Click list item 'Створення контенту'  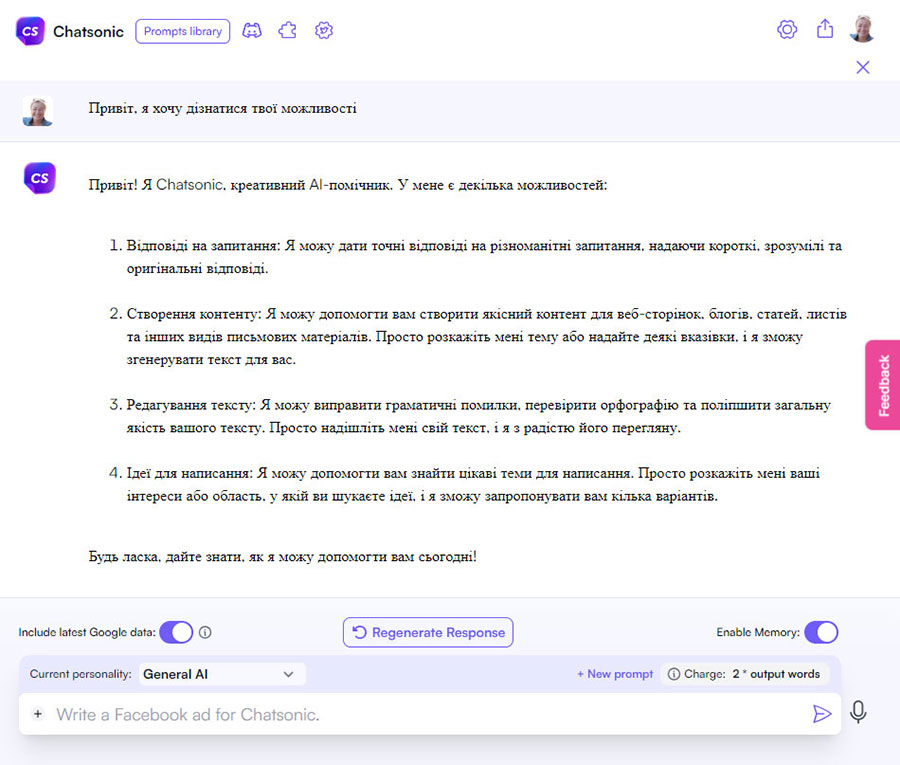486,336
